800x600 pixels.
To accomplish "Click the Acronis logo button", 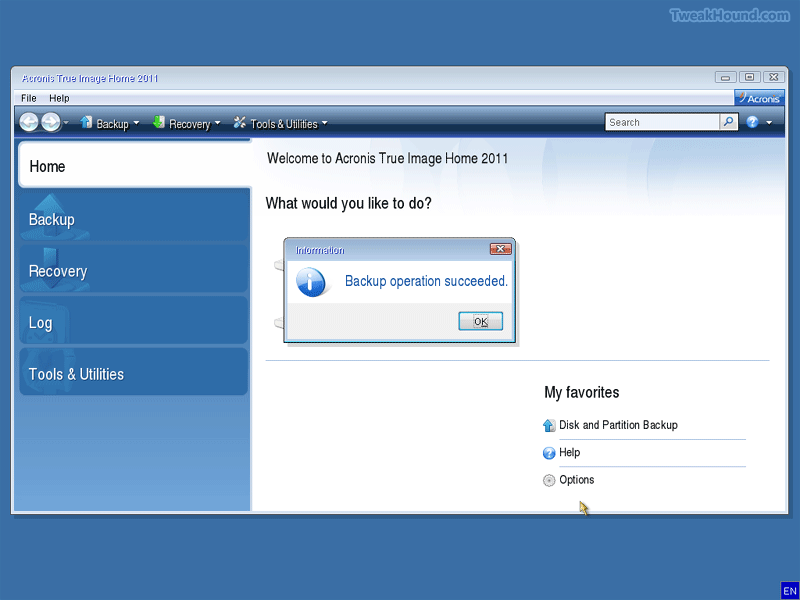I will [x=759, y=98].
